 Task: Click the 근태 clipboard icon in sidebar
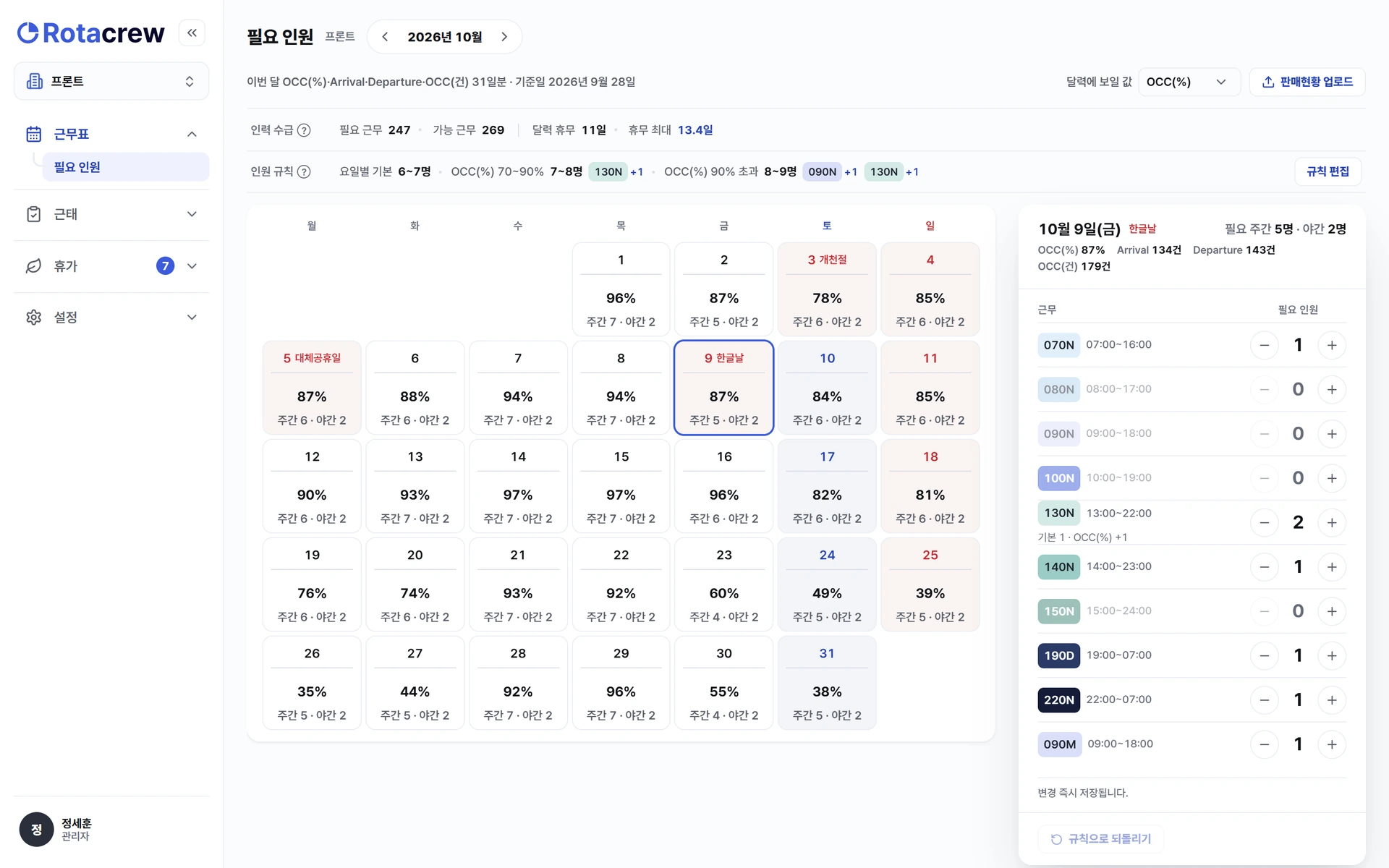click(34, 214)
